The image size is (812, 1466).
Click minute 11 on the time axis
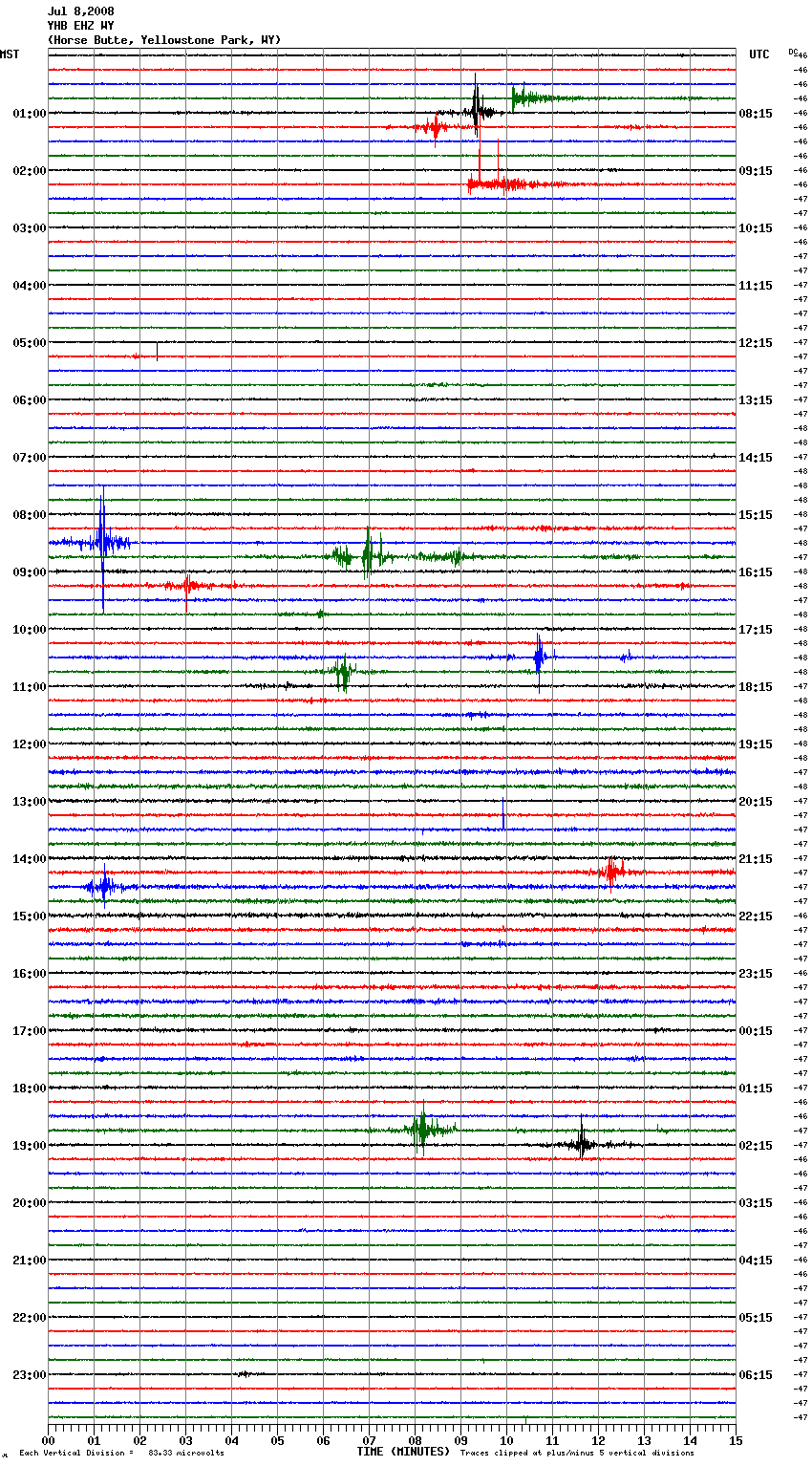pyautogui.click(x=552, y=1440)
